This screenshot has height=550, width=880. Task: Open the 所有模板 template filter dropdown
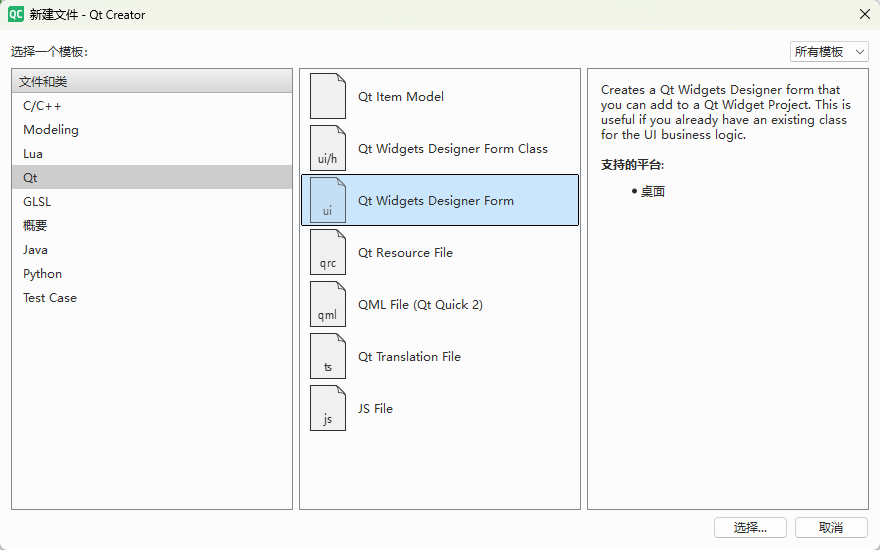click(829, 52)
